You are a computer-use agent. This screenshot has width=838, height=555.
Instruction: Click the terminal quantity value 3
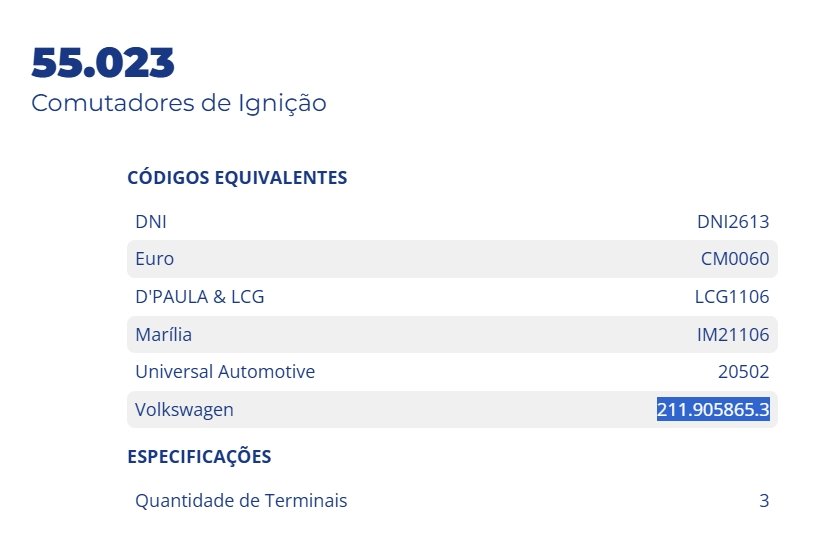[x=764, y=501]
